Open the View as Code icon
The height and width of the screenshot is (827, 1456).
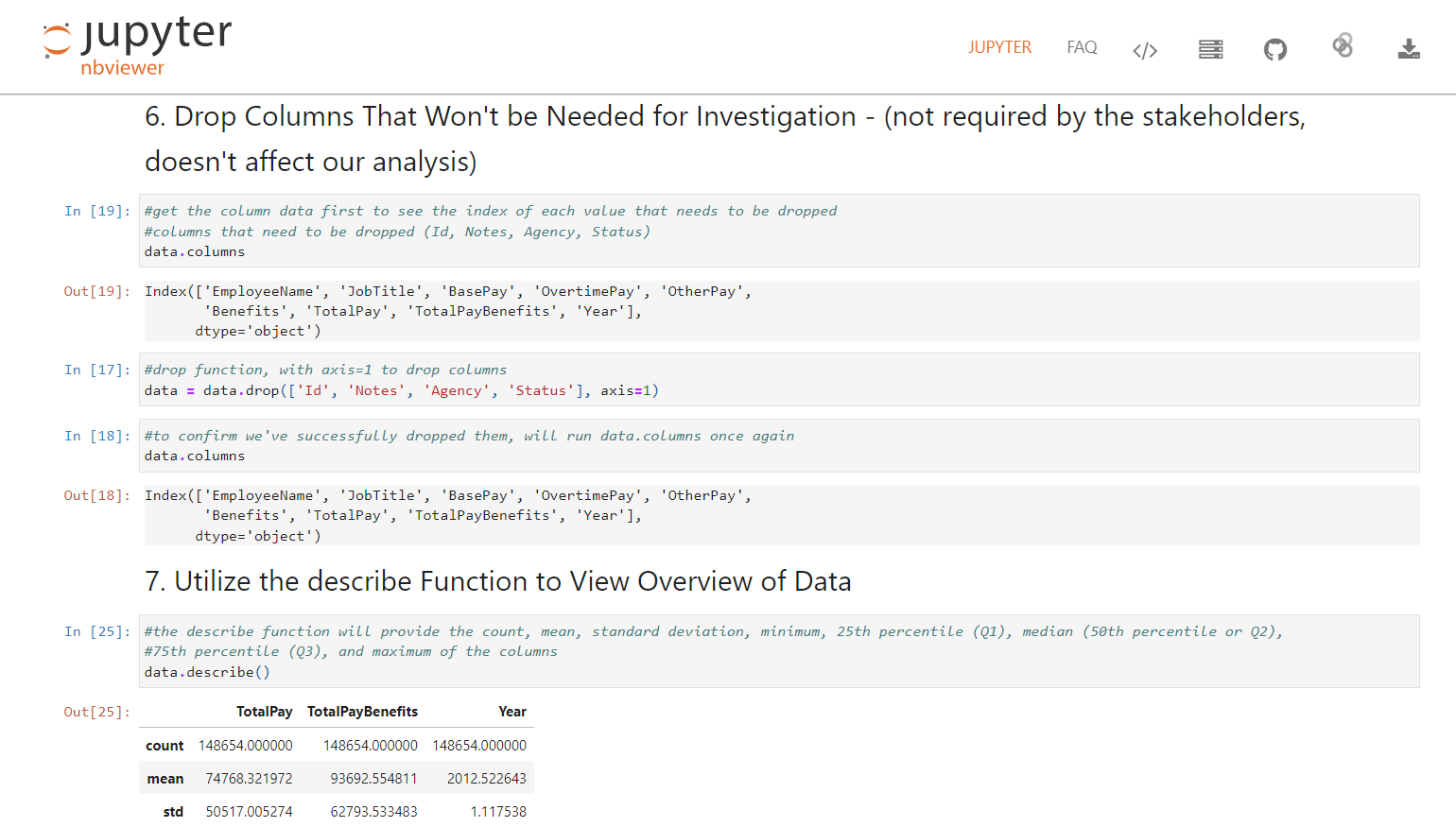[x=1145, y=50]
